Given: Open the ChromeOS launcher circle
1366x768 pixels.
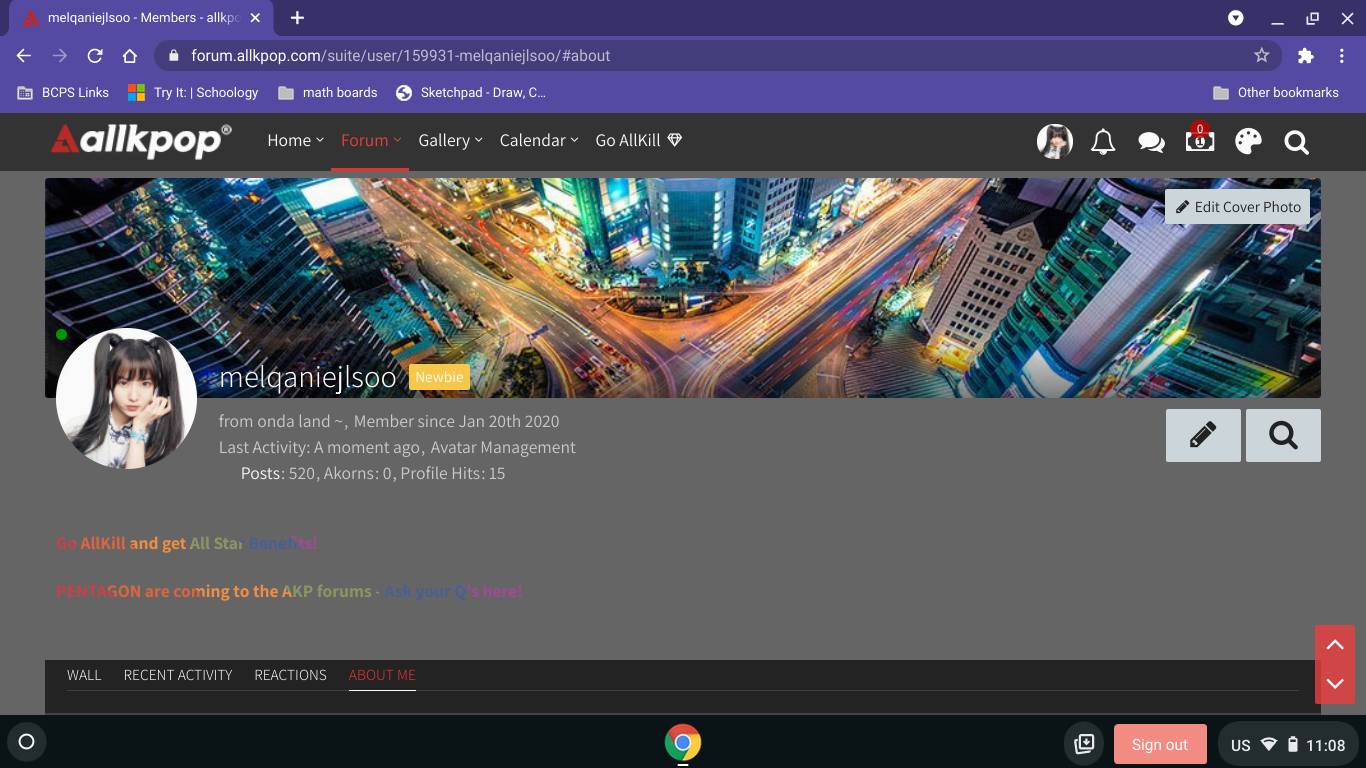Looking at the screenshot, I should click(27, 742).
